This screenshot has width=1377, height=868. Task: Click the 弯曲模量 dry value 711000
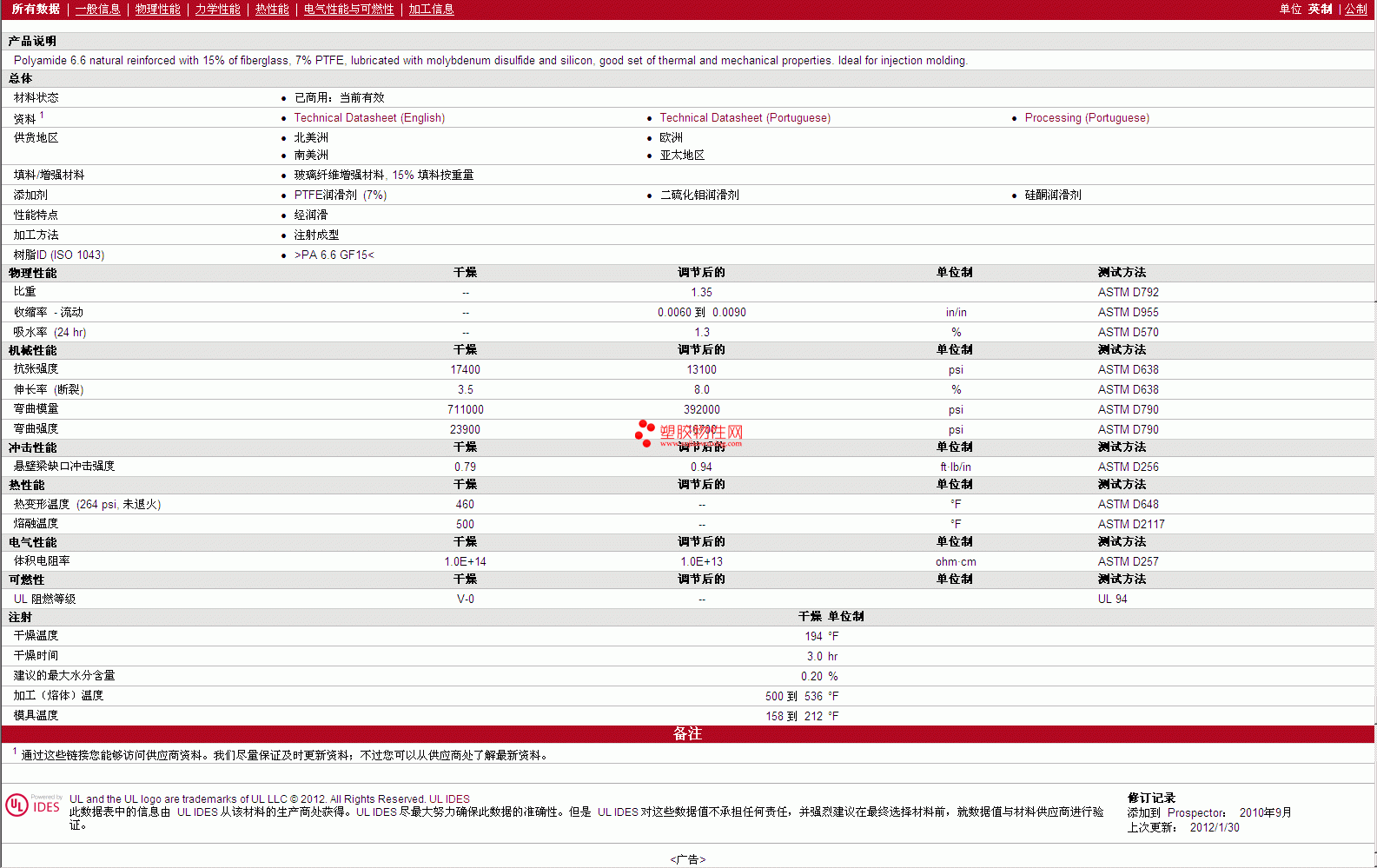pos(465,409)
